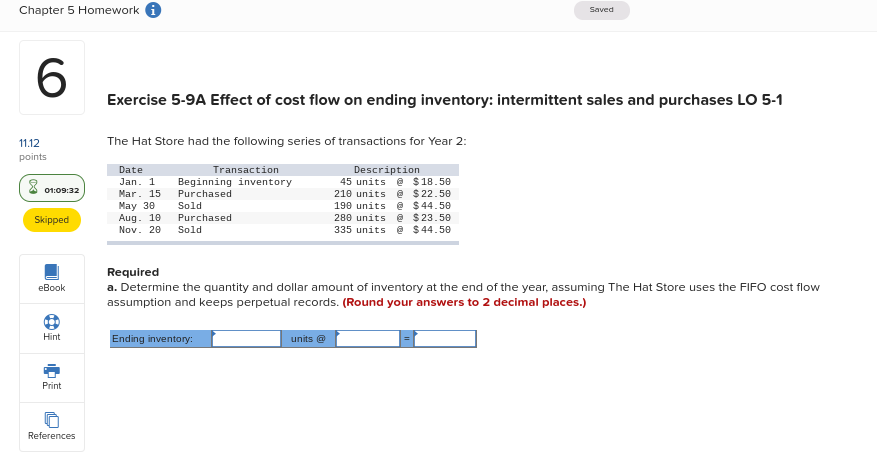Click the '45 units' quantity
Screen dimensions: 877x472
coord(363,182)
